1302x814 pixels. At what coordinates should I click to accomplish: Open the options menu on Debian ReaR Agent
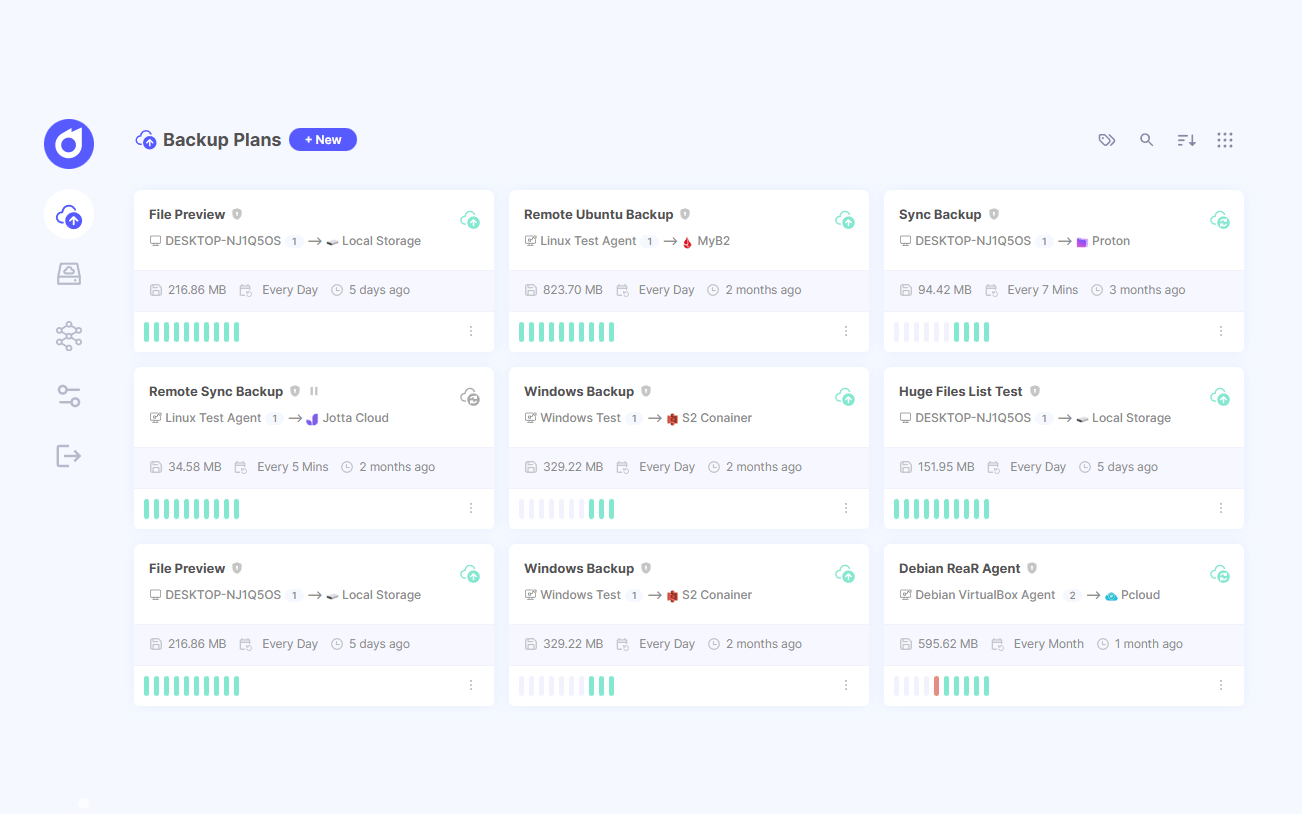click(x=1220, y=685)
